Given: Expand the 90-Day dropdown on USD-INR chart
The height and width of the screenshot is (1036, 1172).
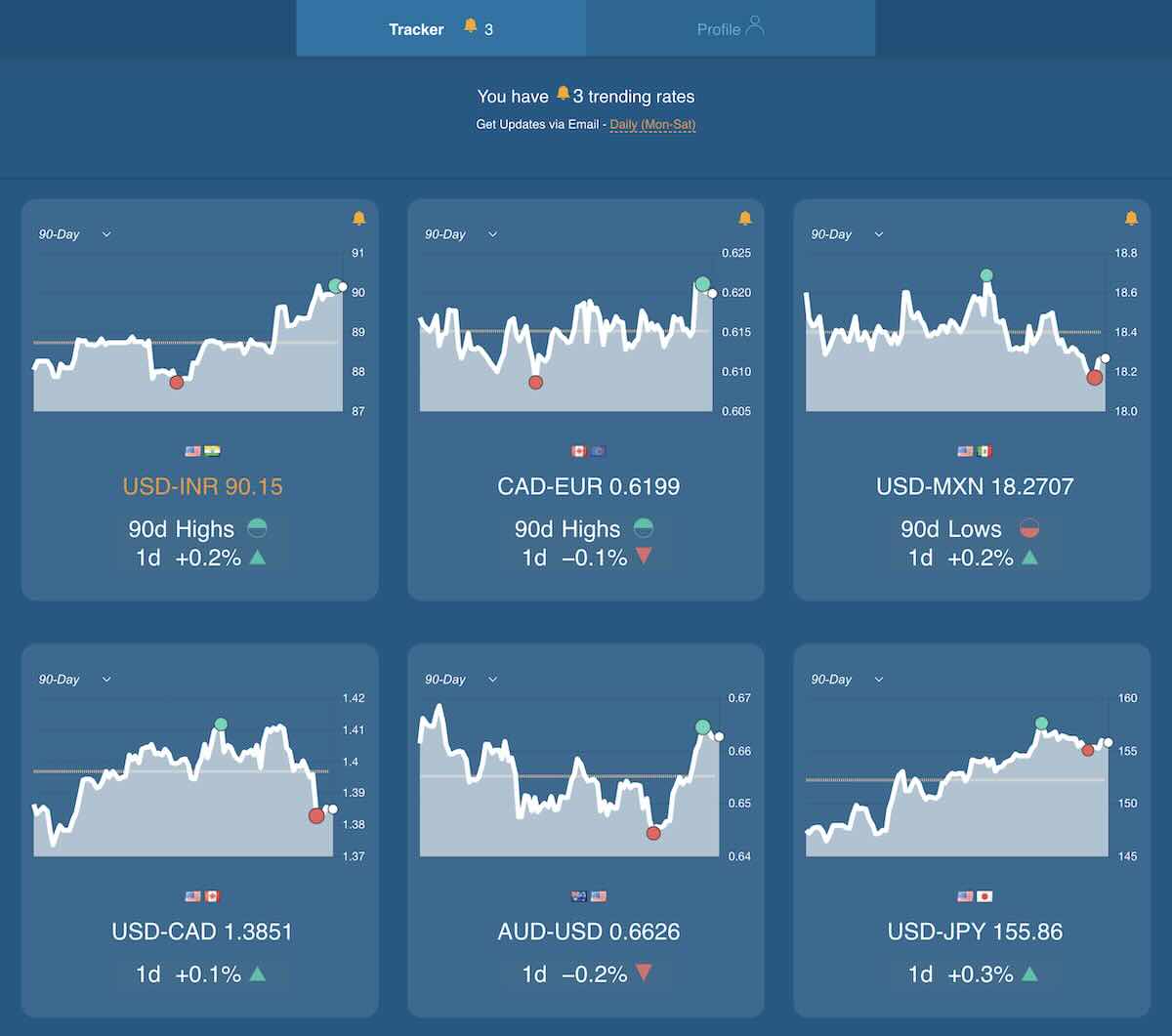Looking at the screenshot, I should coord(75,234).
